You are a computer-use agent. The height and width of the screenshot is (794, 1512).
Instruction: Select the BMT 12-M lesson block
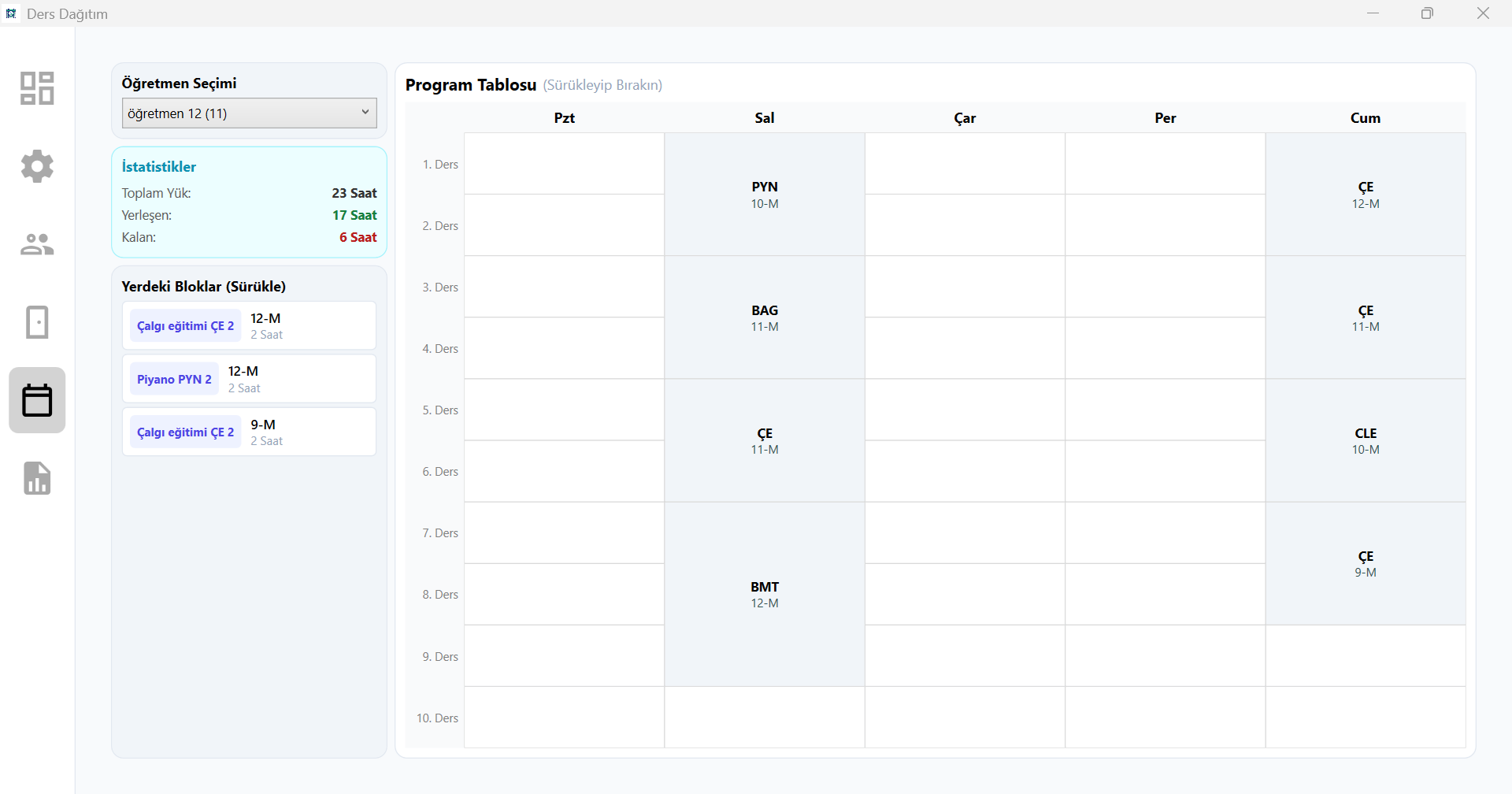click(764, 595)
